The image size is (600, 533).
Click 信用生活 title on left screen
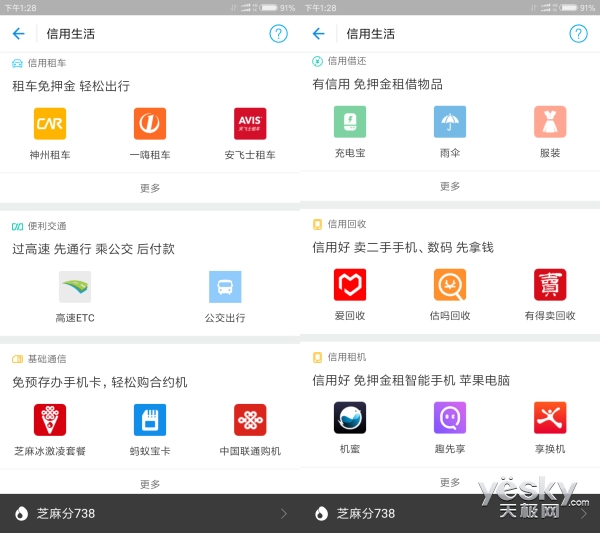click(x=70, y=34)
